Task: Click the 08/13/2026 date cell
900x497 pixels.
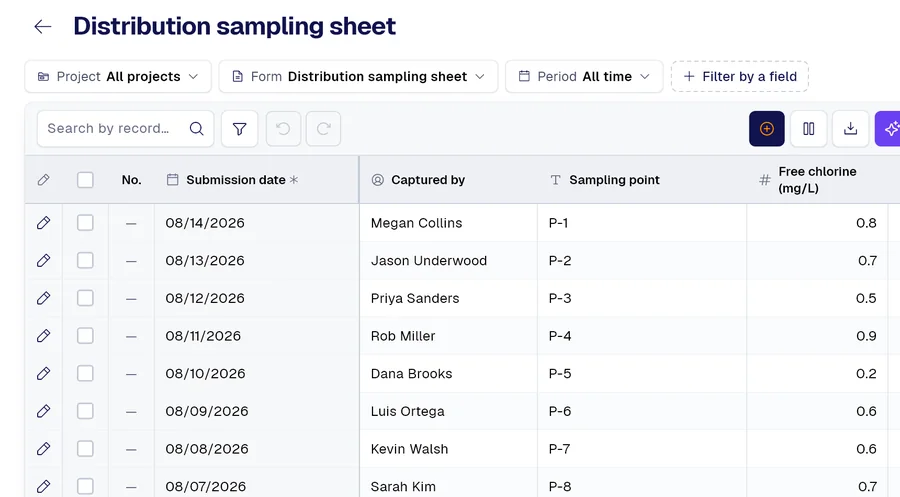Action: coord(257,261)
